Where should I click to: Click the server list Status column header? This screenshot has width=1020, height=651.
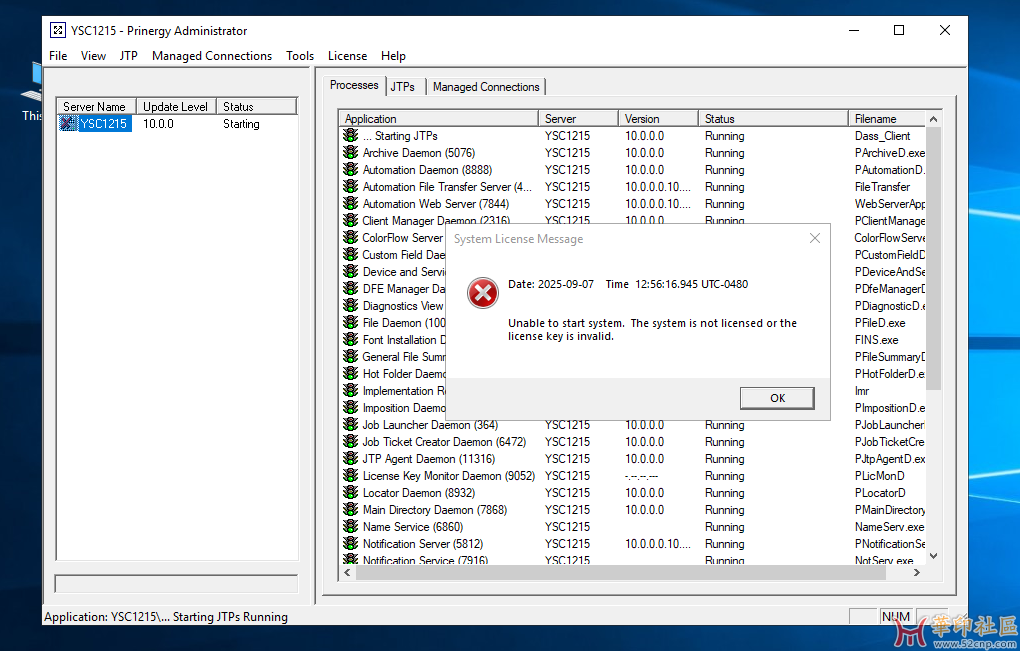(x=256, y=106)
